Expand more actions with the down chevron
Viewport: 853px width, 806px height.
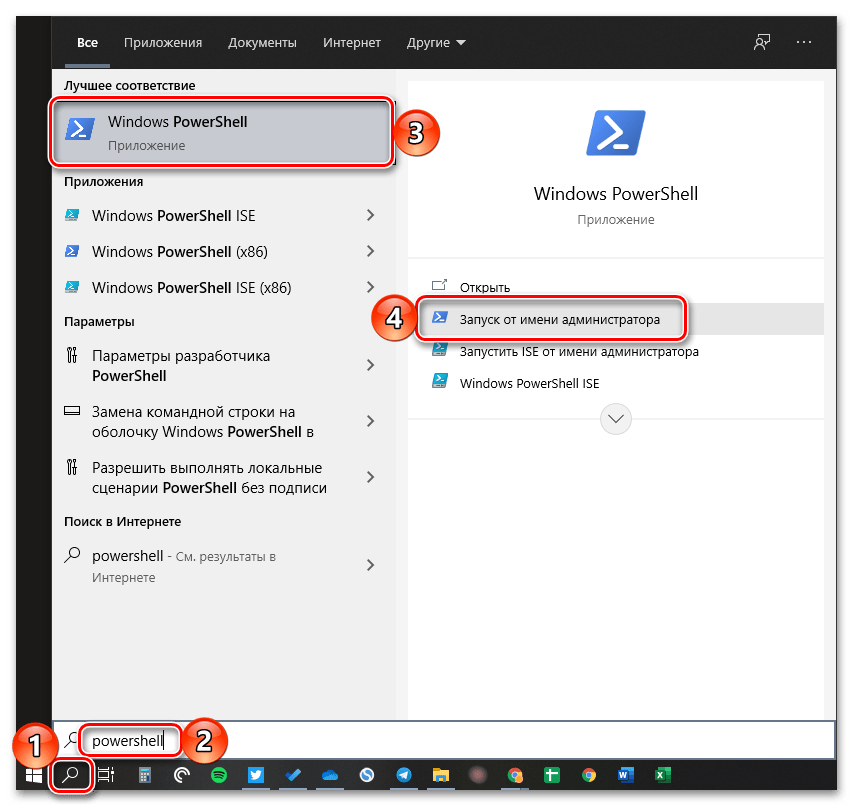(x=615, y=418)
